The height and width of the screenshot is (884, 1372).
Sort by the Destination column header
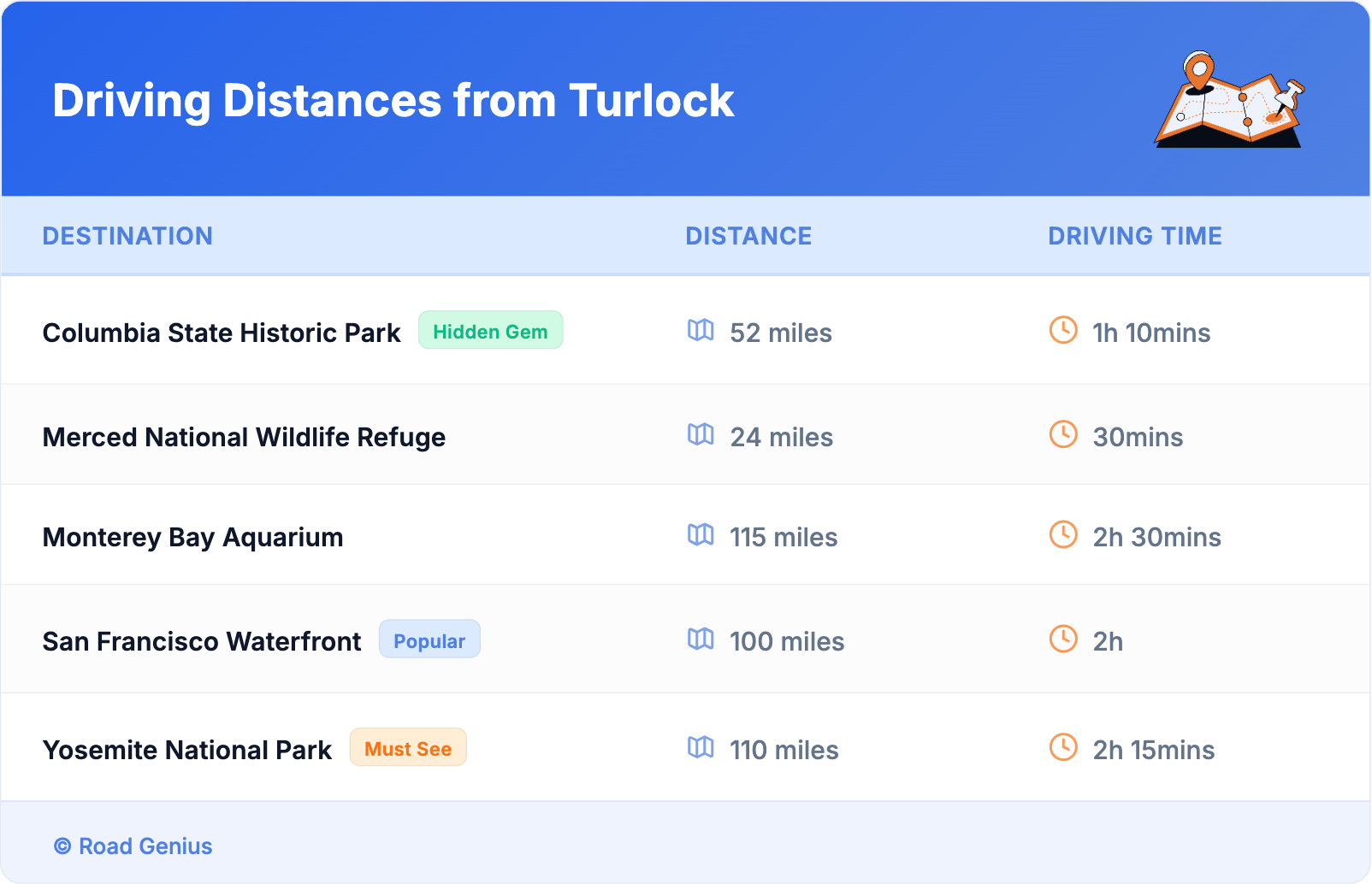(x=127, y=236)
